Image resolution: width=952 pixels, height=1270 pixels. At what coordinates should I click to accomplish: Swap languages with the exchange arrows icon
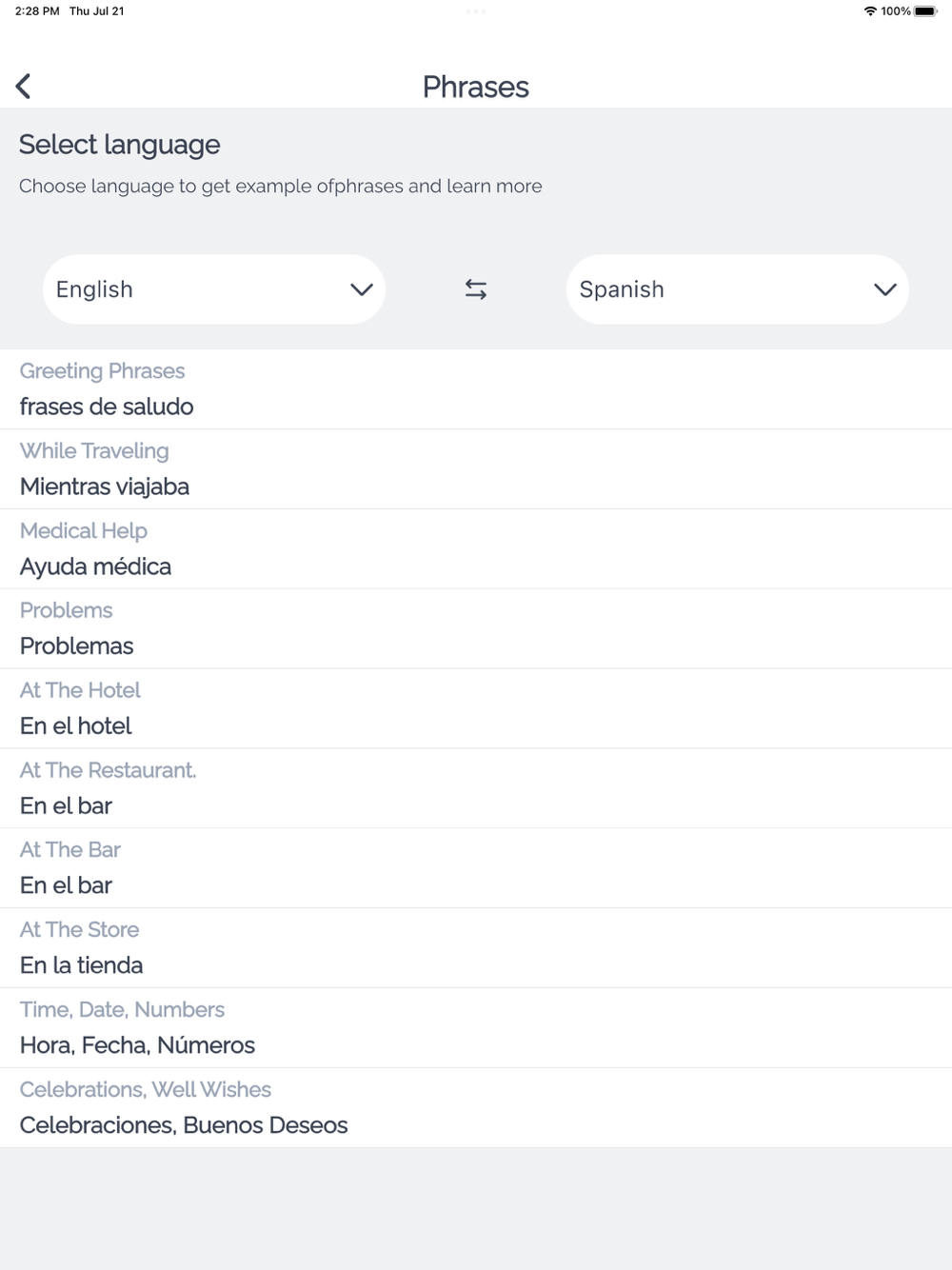click(x=476, y=289)
